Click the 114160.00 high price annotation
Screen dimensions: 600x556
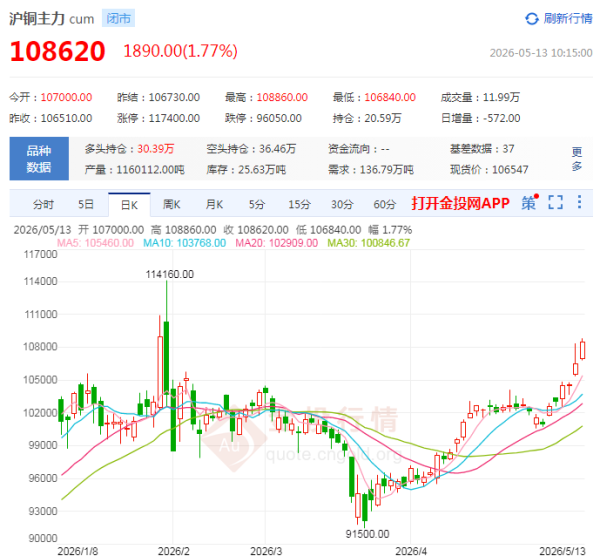(170, 274)
